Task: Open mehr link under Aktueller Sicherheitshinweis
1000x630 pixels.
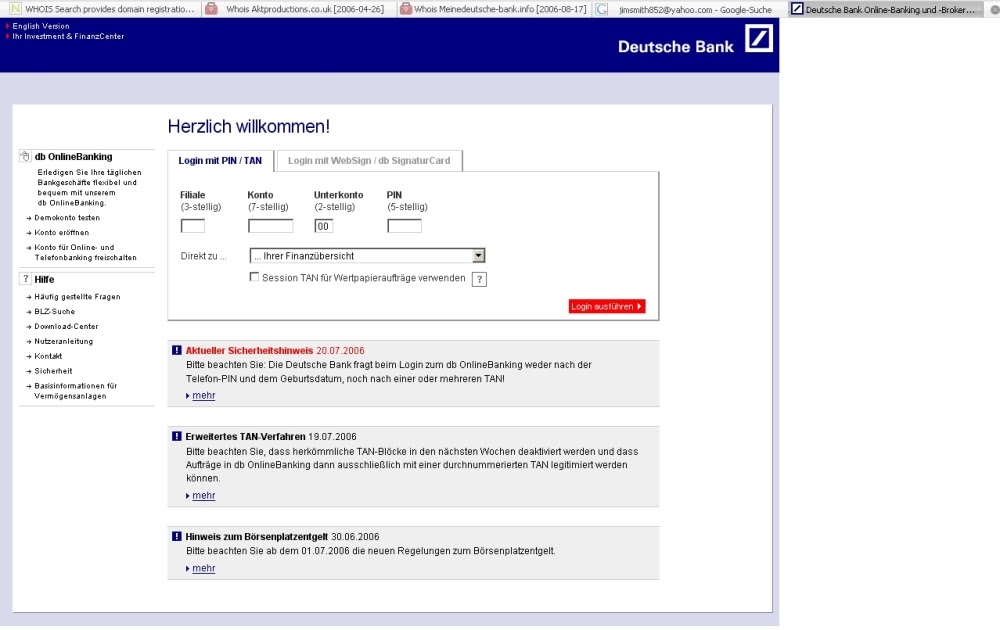Action: (203, 395)
